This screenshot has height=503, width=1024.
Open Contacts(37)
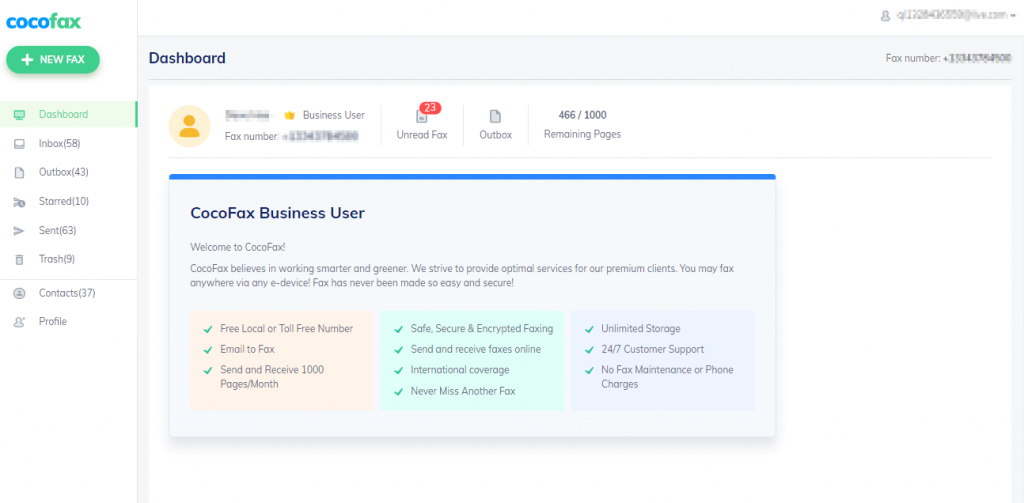(67, 293)
